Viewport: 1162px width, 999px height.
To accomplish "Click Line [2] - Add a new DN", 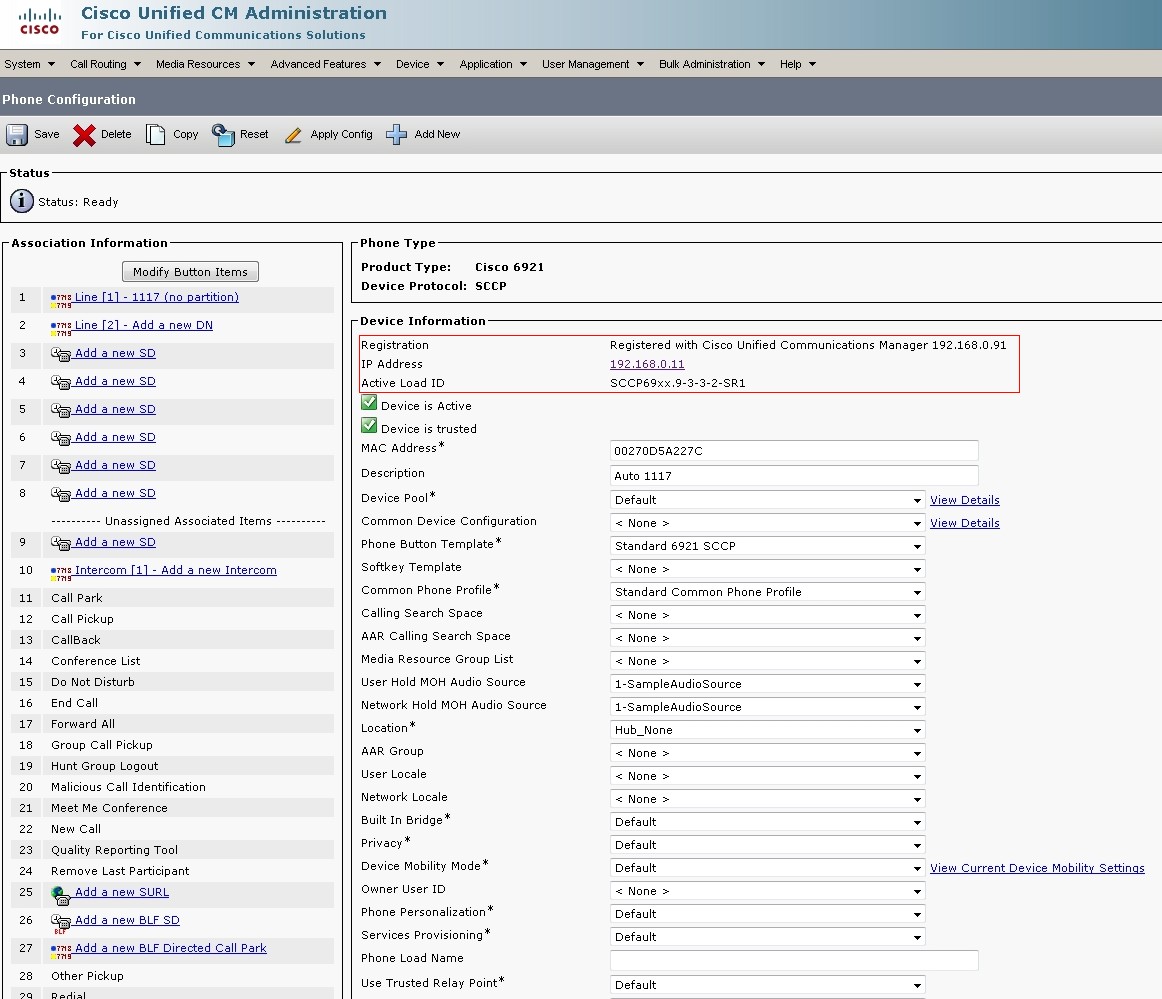I will coord(144,325).
